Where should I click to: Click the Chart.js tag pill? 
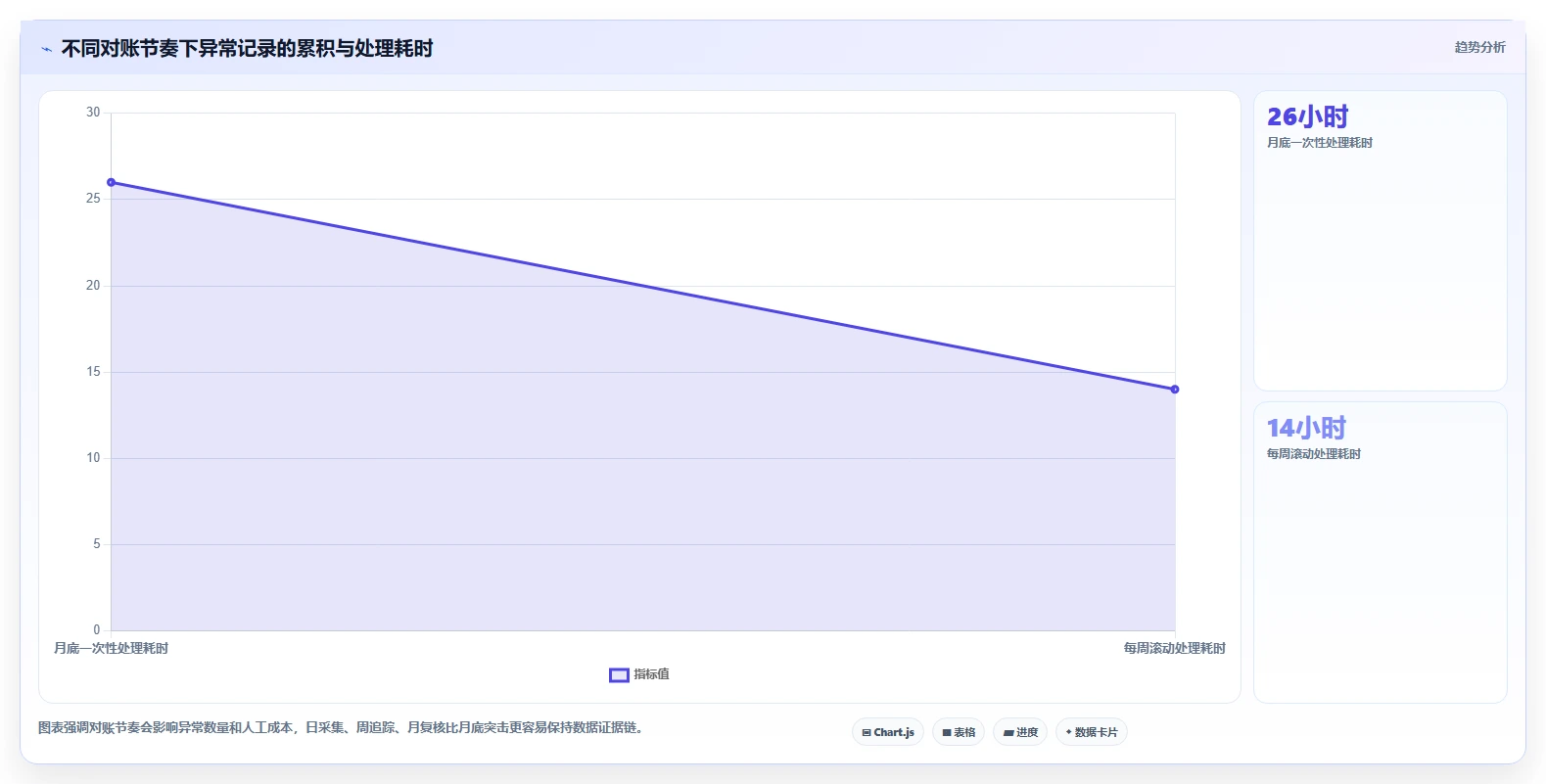point(888,732)
